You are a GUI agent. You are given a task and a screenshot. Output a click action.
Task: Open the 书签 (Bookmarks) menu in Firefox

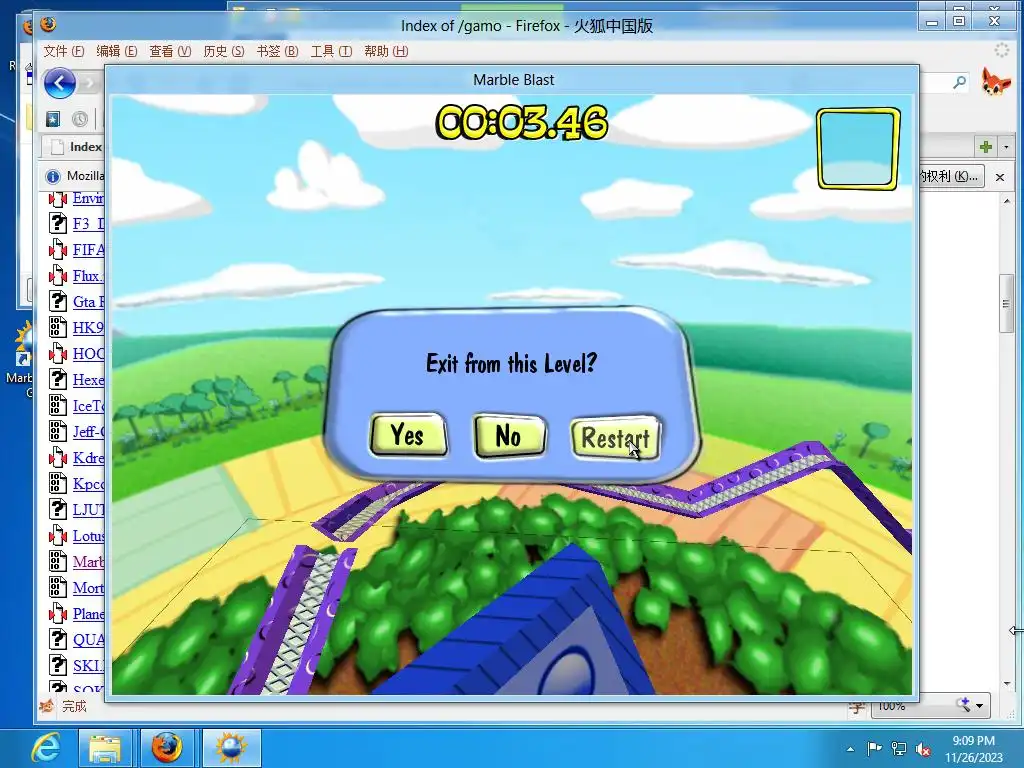click(277, 51)
